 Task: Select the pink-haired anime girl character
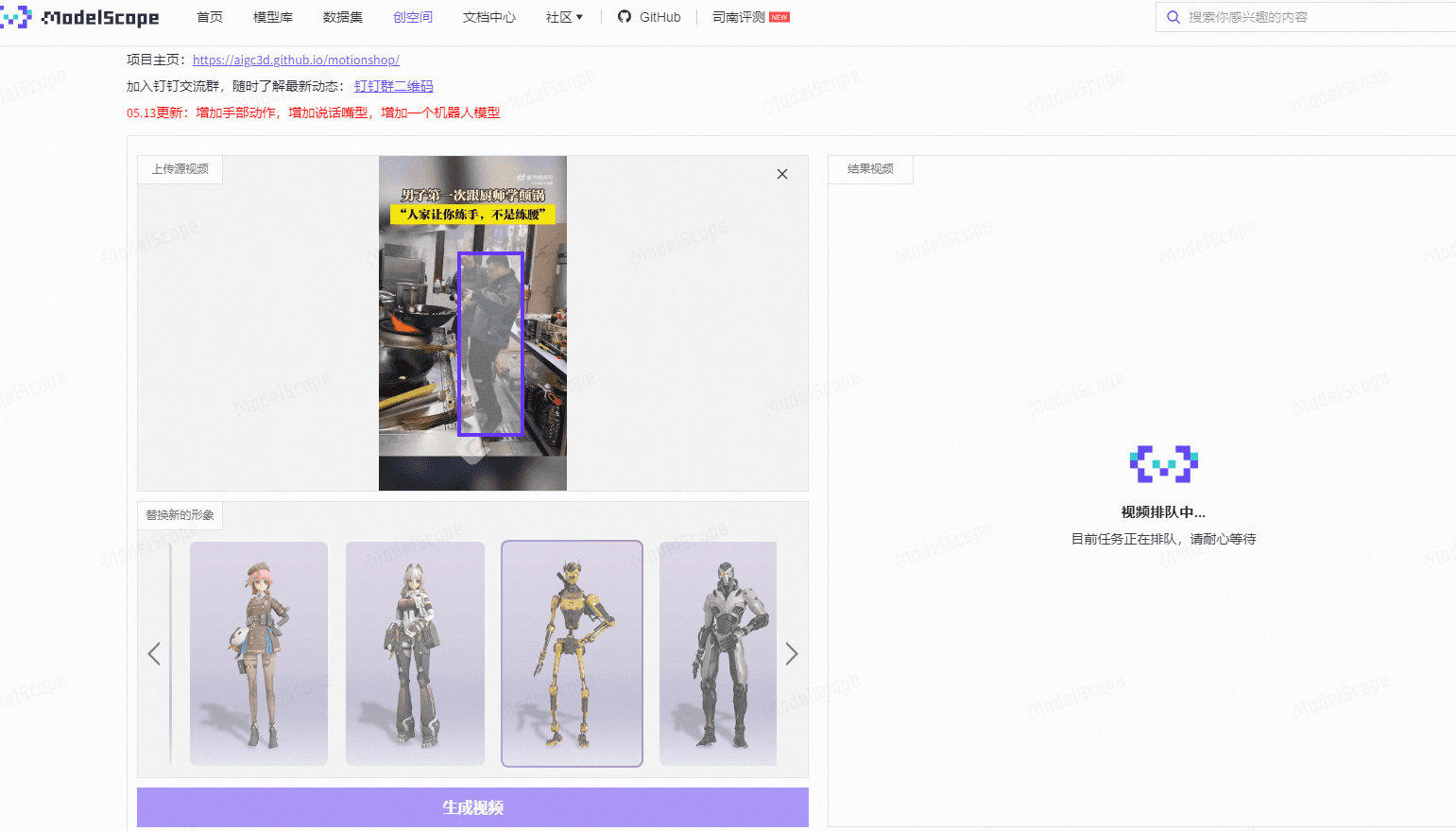(x=258, y=653)
